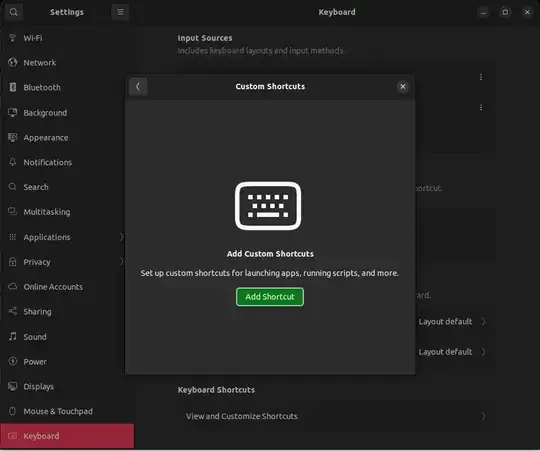The height and width of the screenshot is (451, 540).
Task: Click the Add Shortcut button
Action: pyautogui.click(x=270, y=297)
